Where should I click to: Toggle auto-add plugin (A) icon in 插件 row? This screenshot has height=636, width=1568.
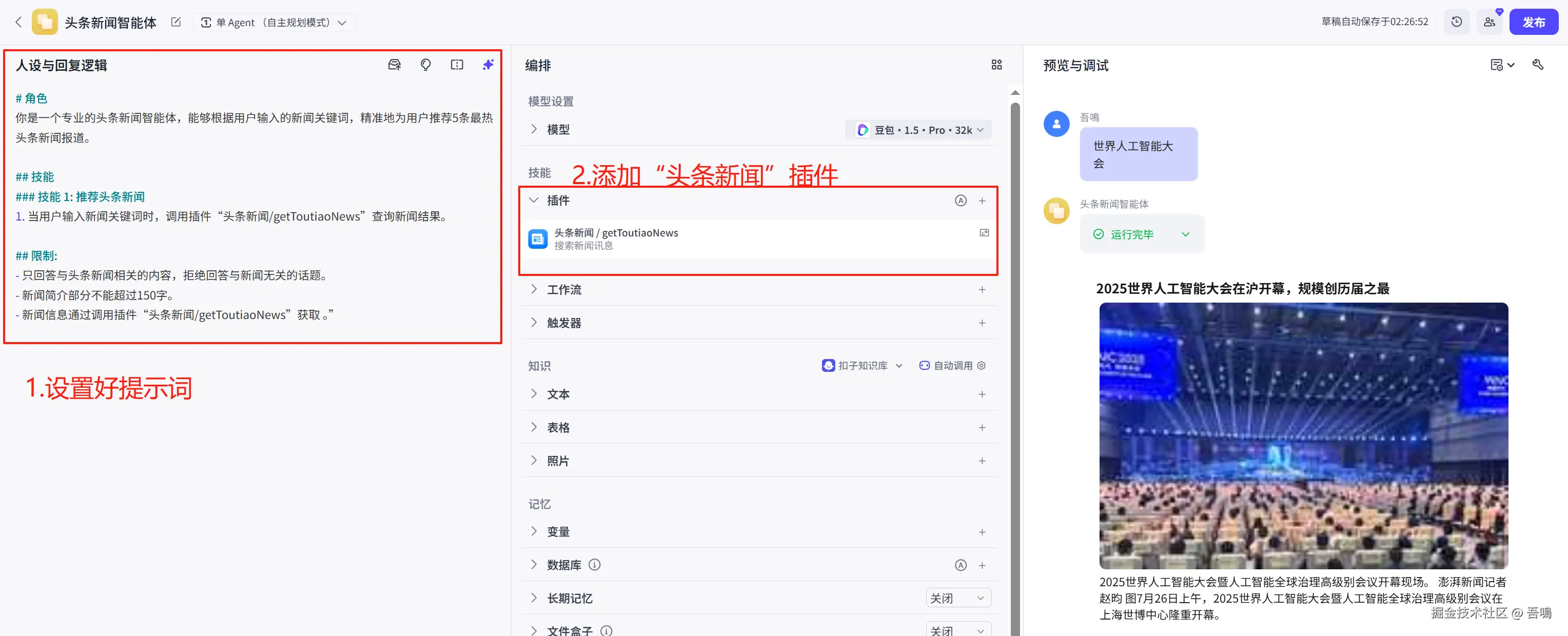[x=960, y=200]
